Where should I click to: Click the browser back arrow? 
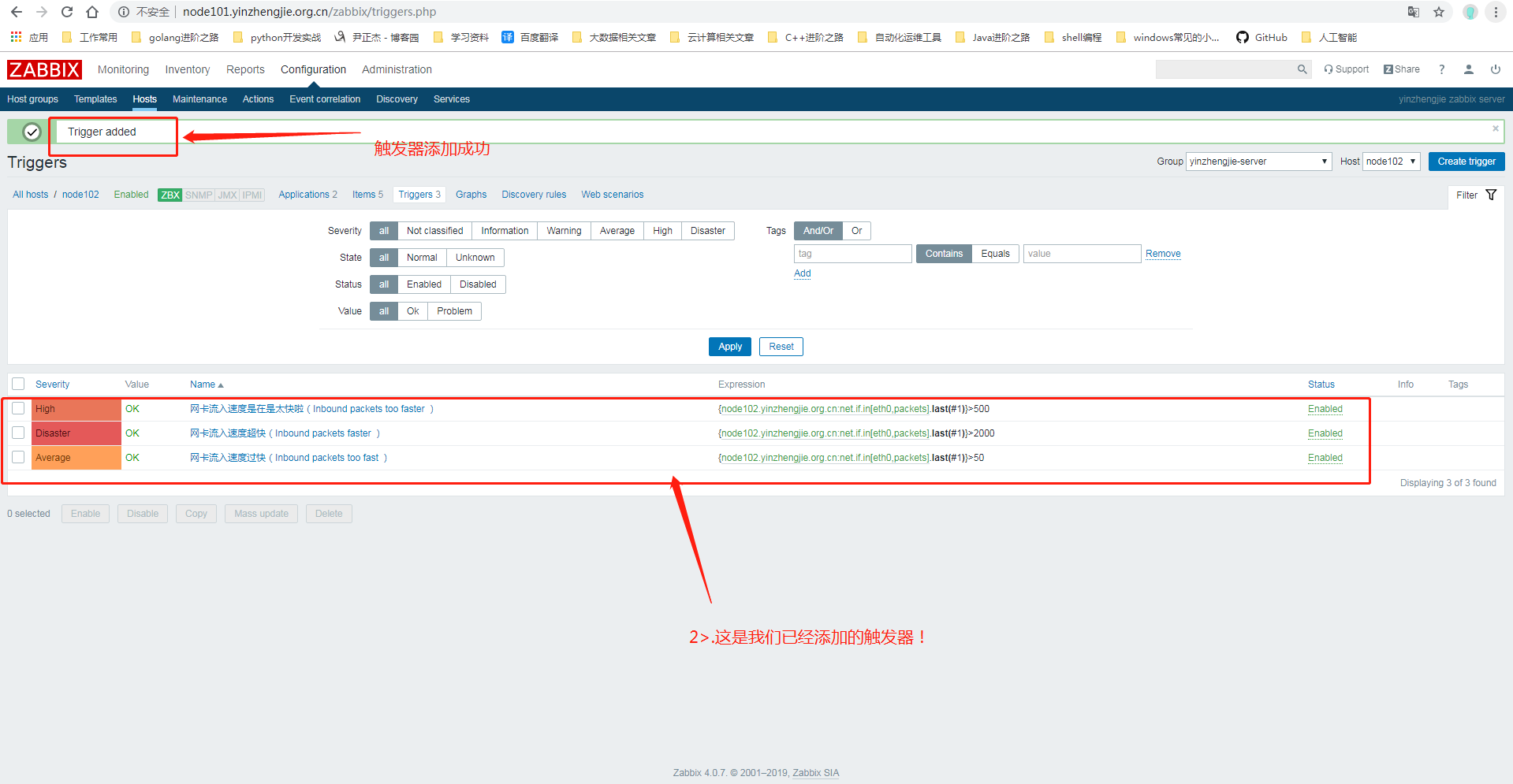tap(17, 12)
